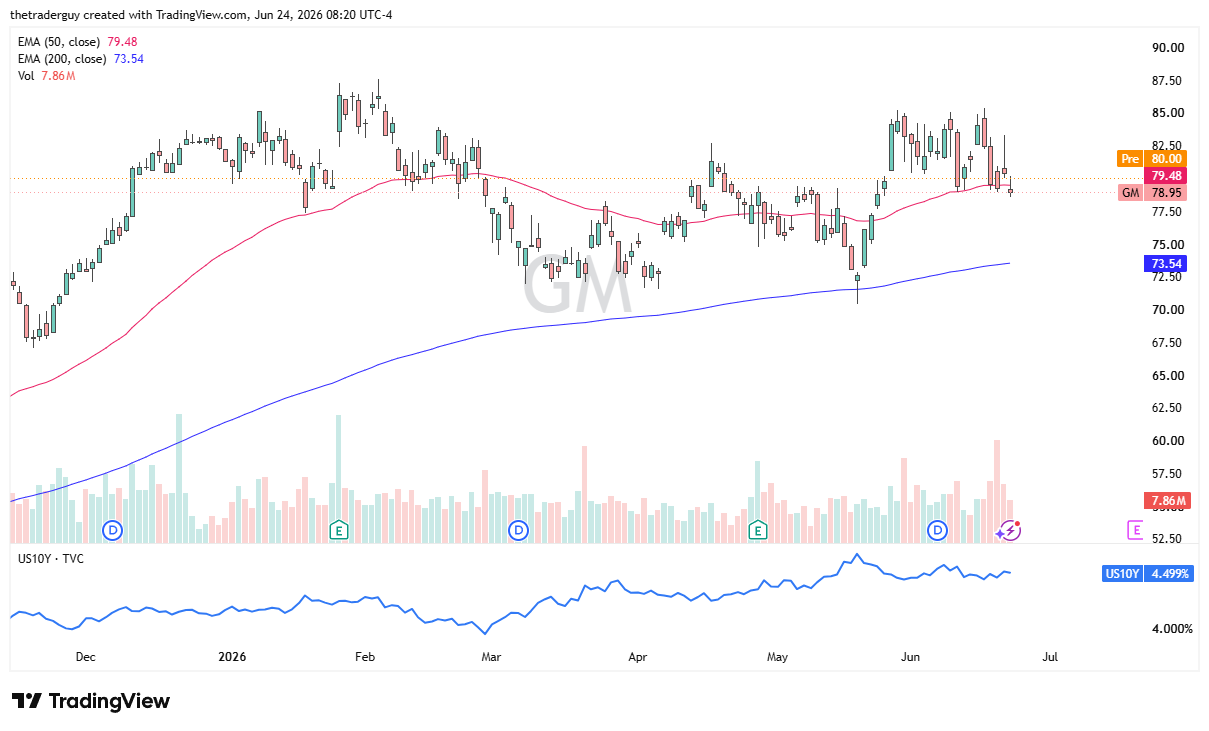Open the green earnings E marker before May
The image size is (1209, 731).
click(758, 529)
